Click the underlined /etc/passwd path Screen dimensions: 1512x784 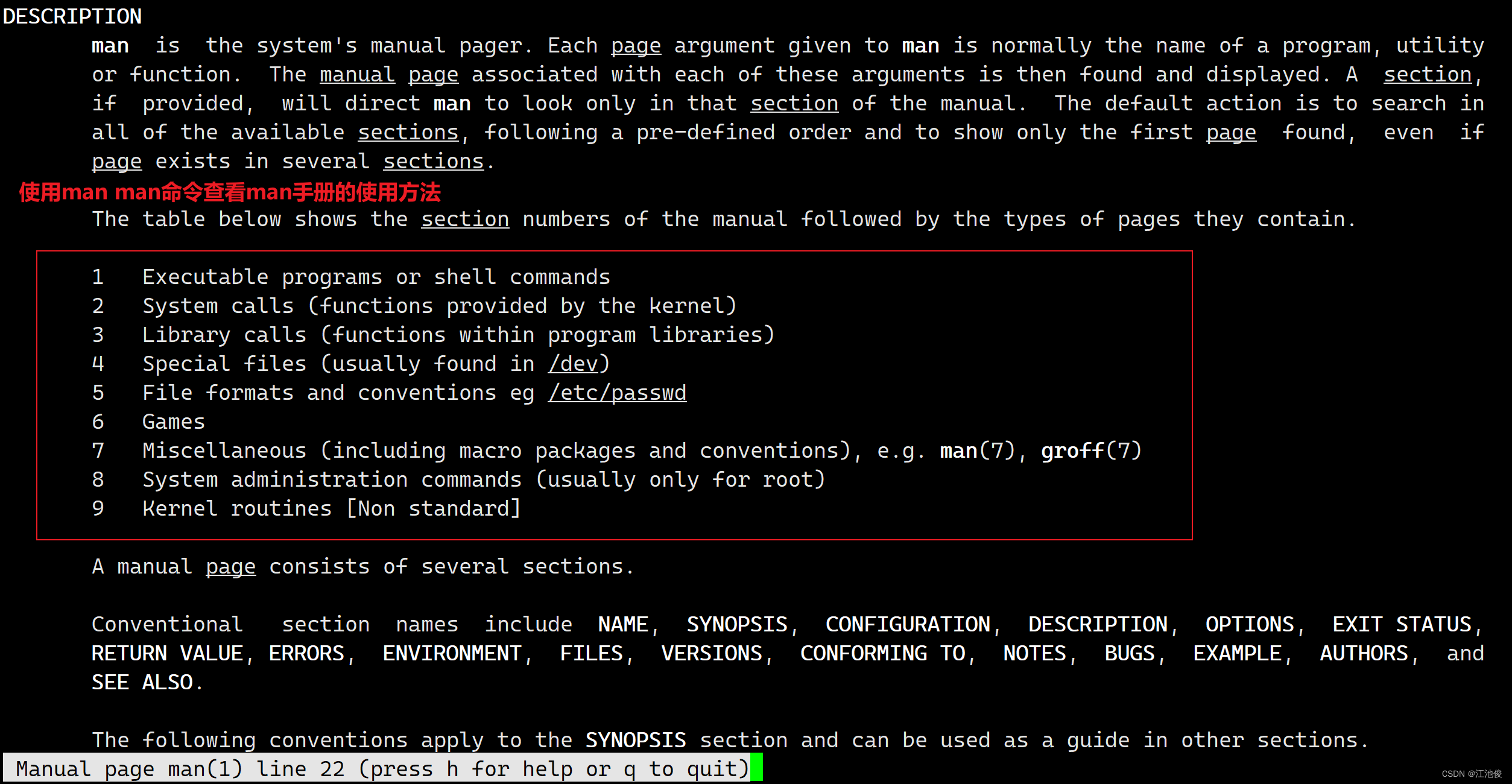[x=617, y=393]
